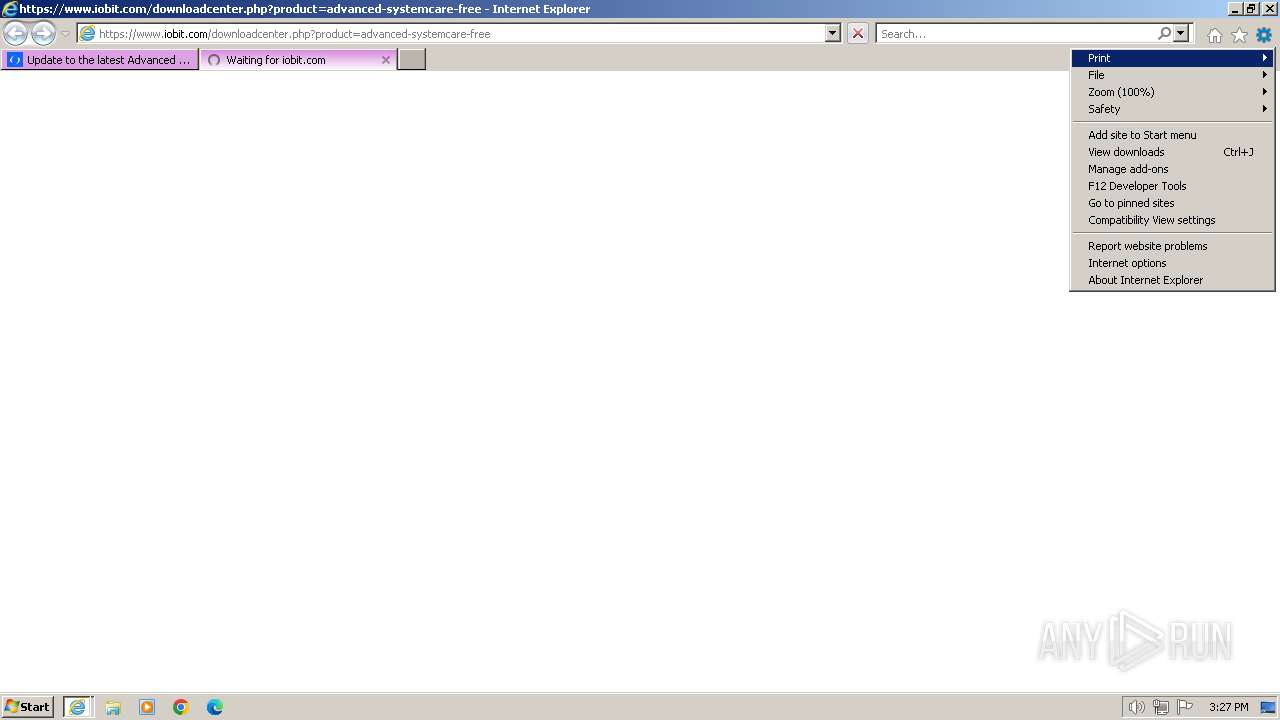This screenshot has width=1280, height=720.
Task: Launch F12 Developer Tools
Action: pyautogui.click(x=1172, y=186)
